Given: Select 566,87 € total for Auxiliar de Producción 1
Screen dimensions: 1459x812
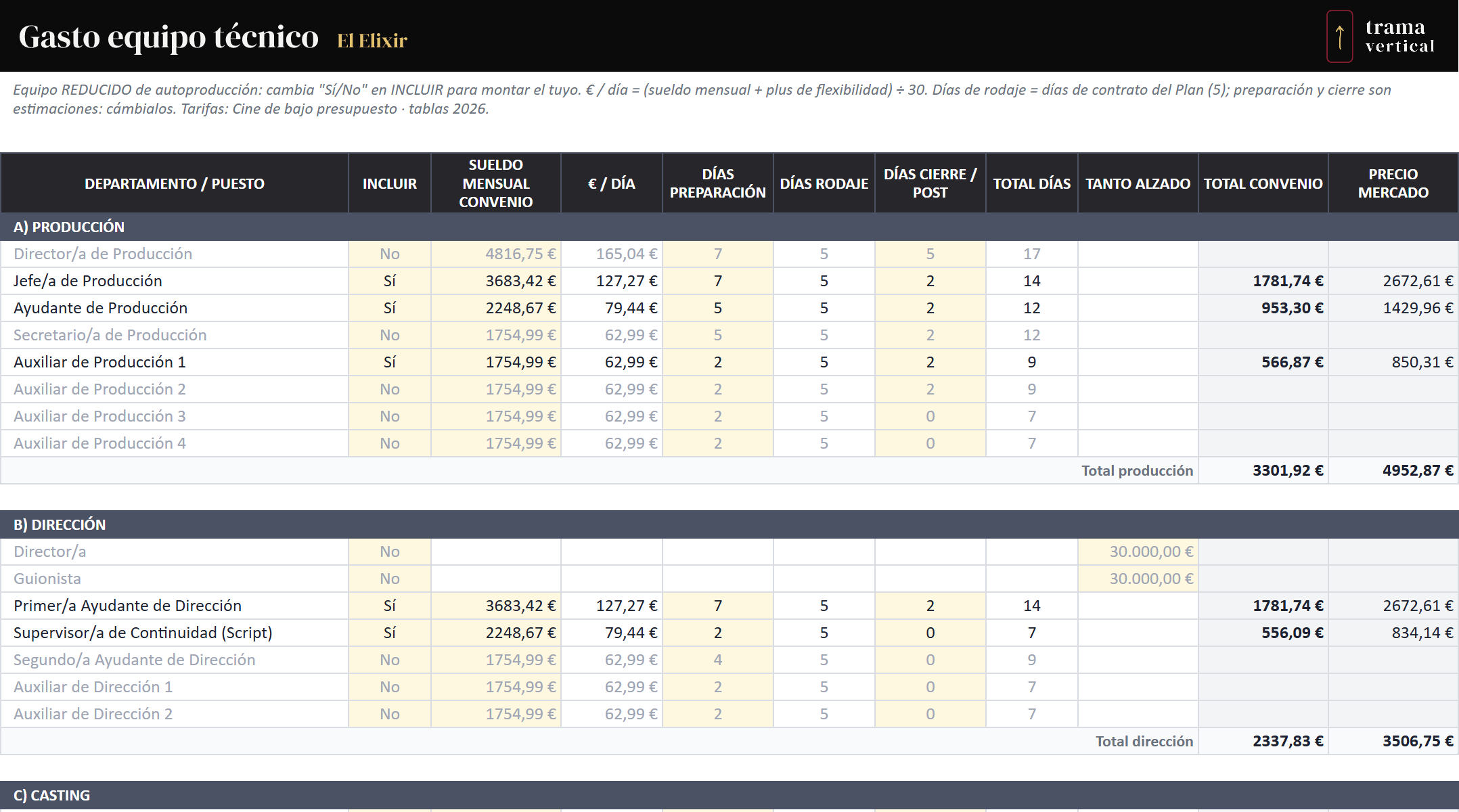Looking at the screenshot, I should [1263, 362].
